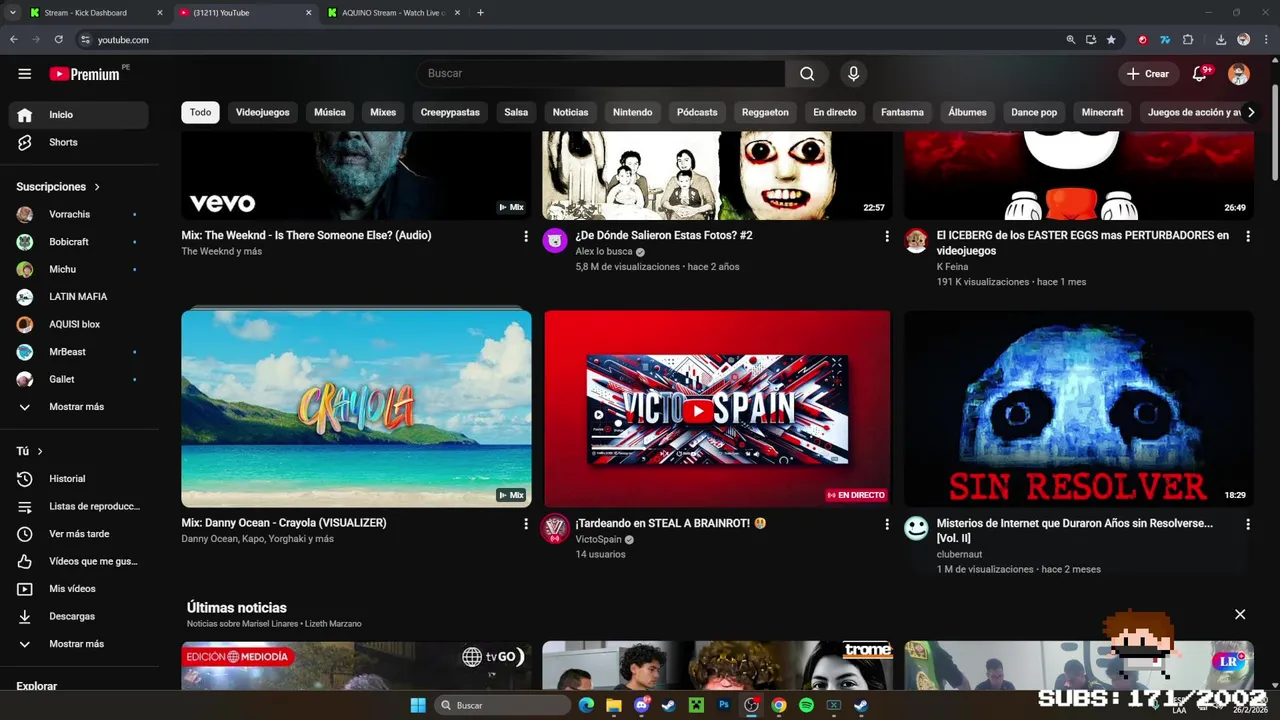Open options for ¿De Dónde Salieron Estas Fotos? video
This screenshot has width=1280, height=720.
[886, 236]
